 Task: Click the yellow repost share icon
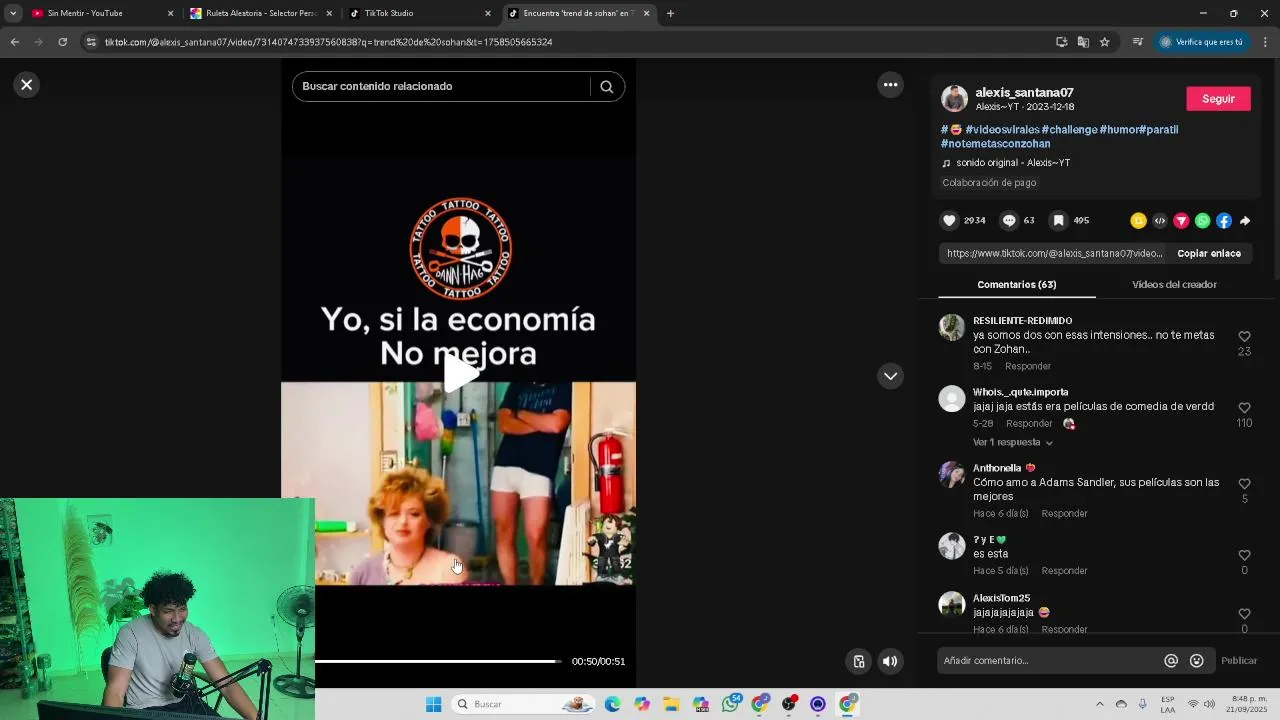coord(1138,221)
